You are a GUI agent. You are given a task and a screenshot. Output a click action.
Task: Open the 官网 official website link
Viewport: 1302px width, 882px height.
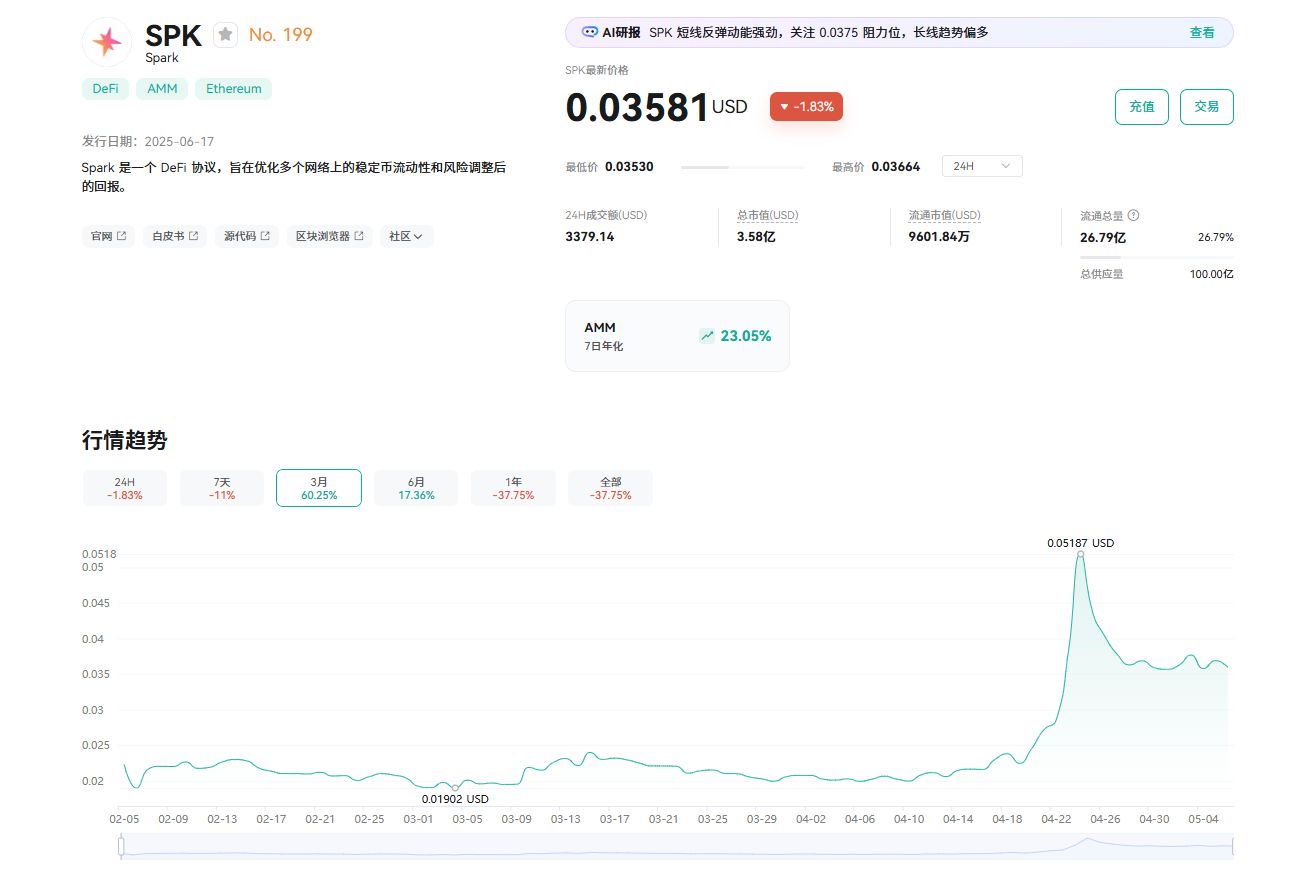[108, 236]
